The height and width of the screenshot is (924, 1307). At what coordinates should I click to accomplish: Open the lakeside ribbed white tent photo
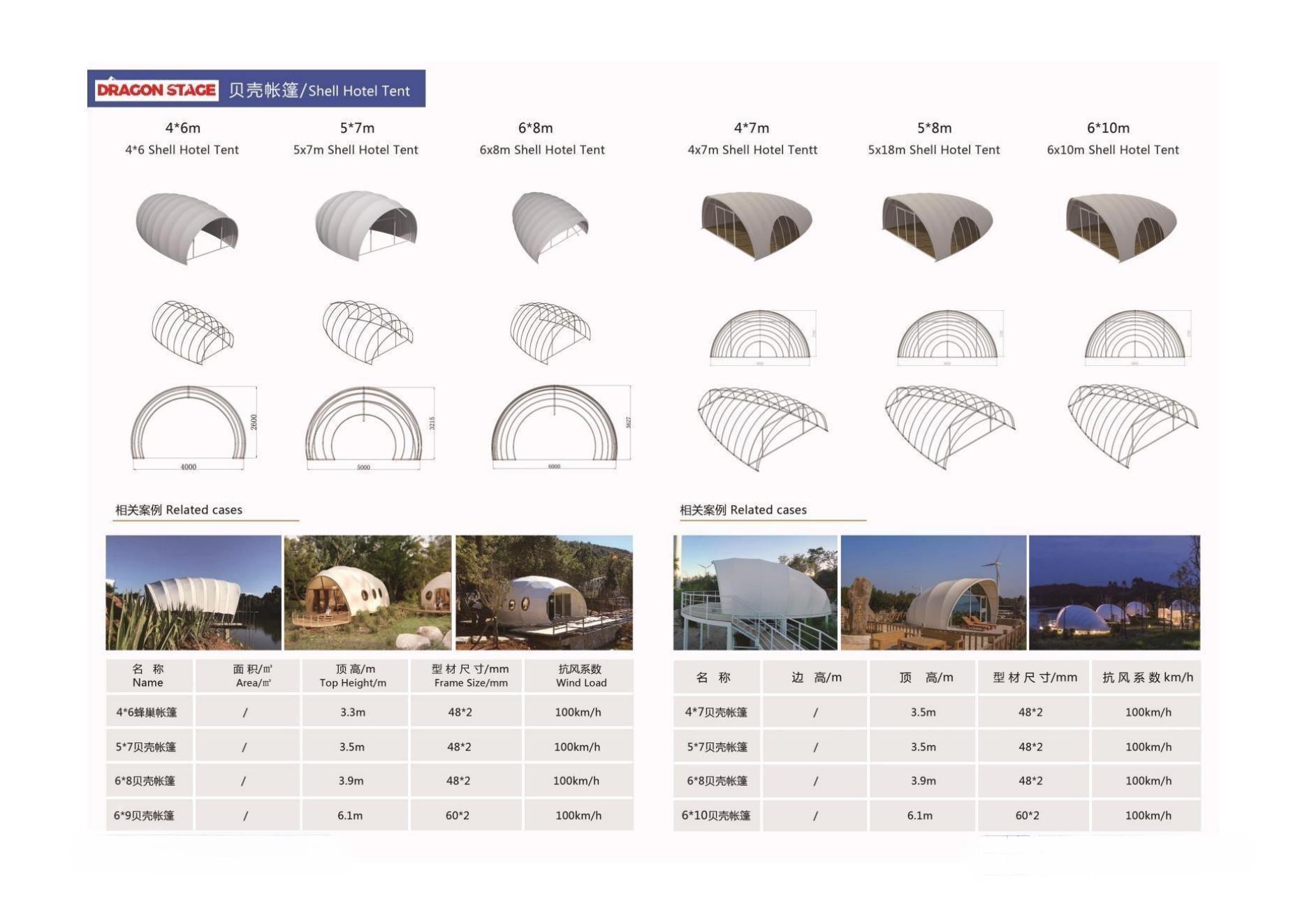194,592
